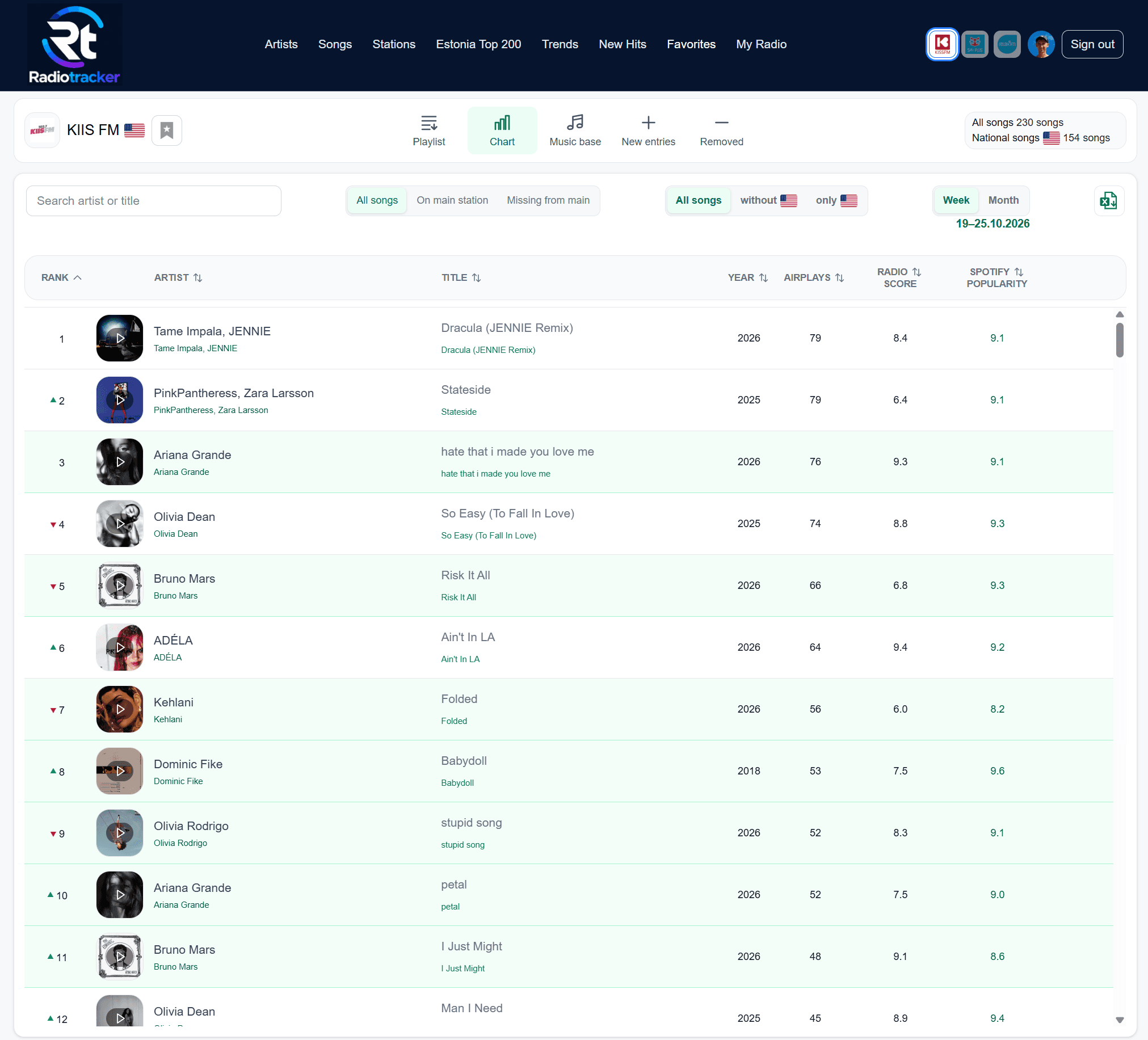
Task: Open Ariana Grande artist link for petal
Action: (x=192, y=888)
